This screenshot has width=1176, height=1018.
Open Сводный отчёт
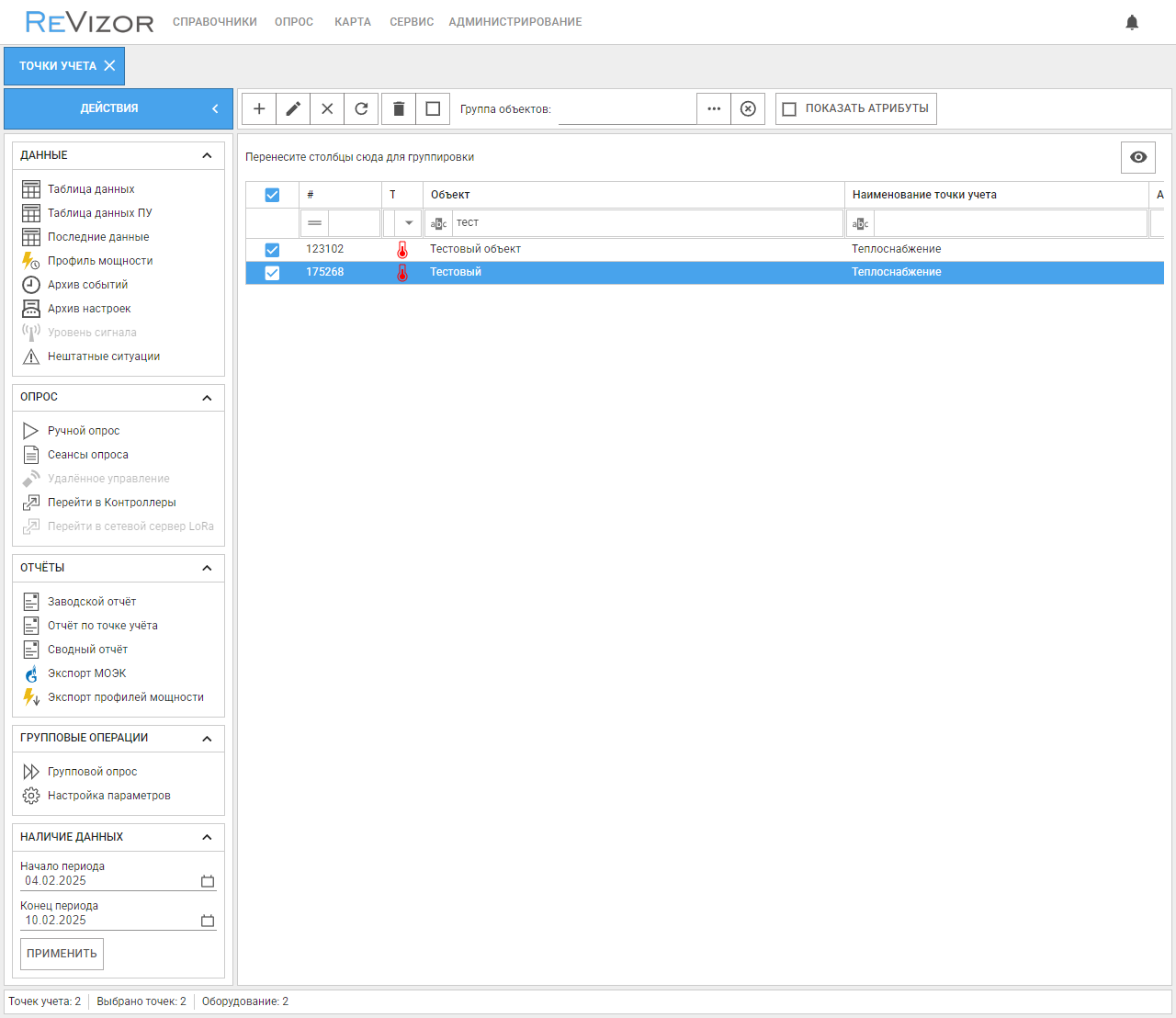click(x=87, y=650)
